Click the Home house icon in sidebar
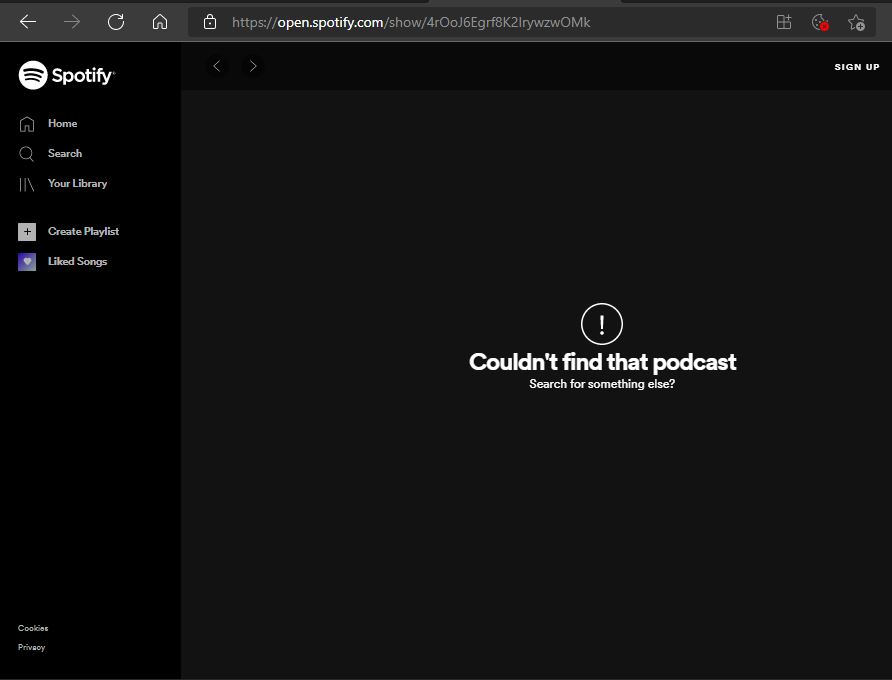 click(27, 124)
